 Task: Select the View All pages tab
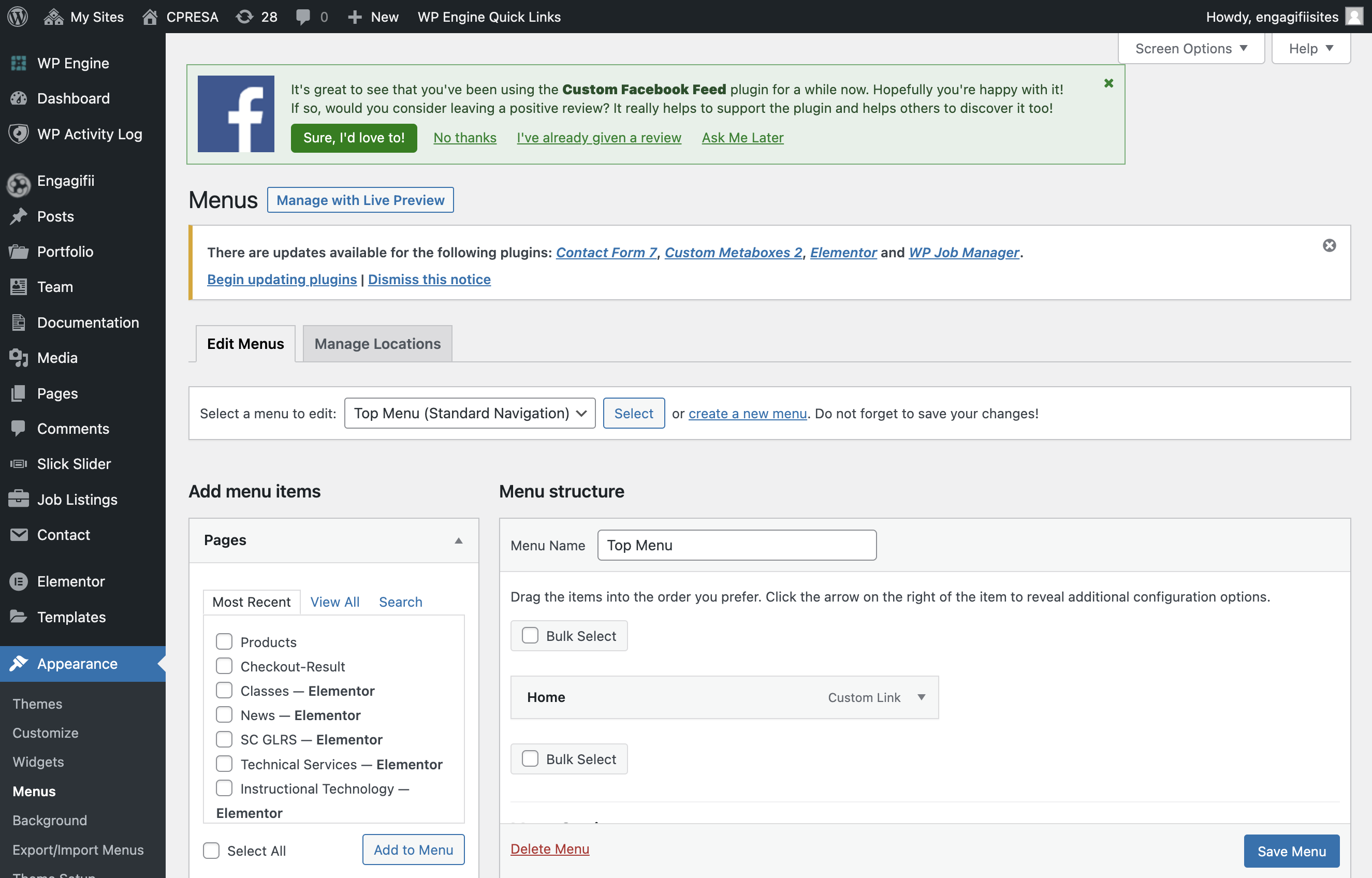(x=334, y=602)
